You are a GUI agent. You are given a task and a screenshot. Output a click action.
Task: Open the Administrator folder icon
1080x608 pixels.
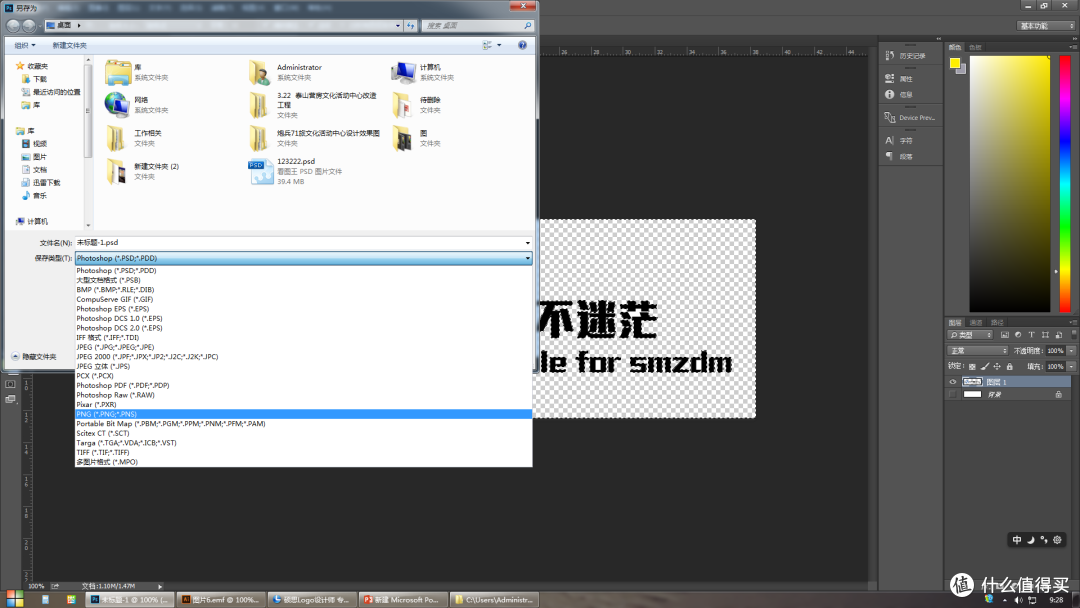pyautogui.click(x=260, y=72)
